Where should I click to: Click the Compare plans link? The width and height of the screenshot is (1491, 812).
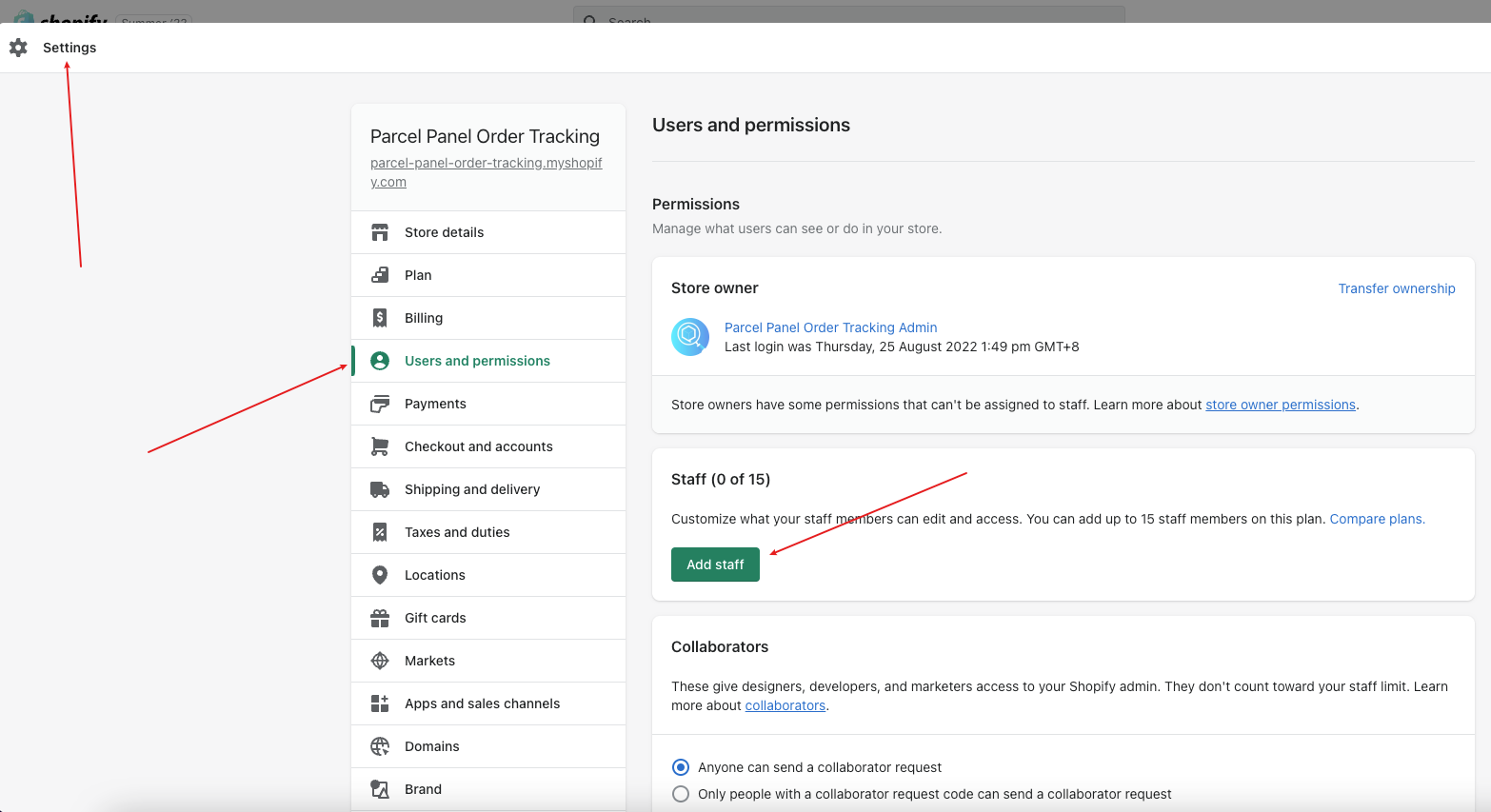[1377, 519]
